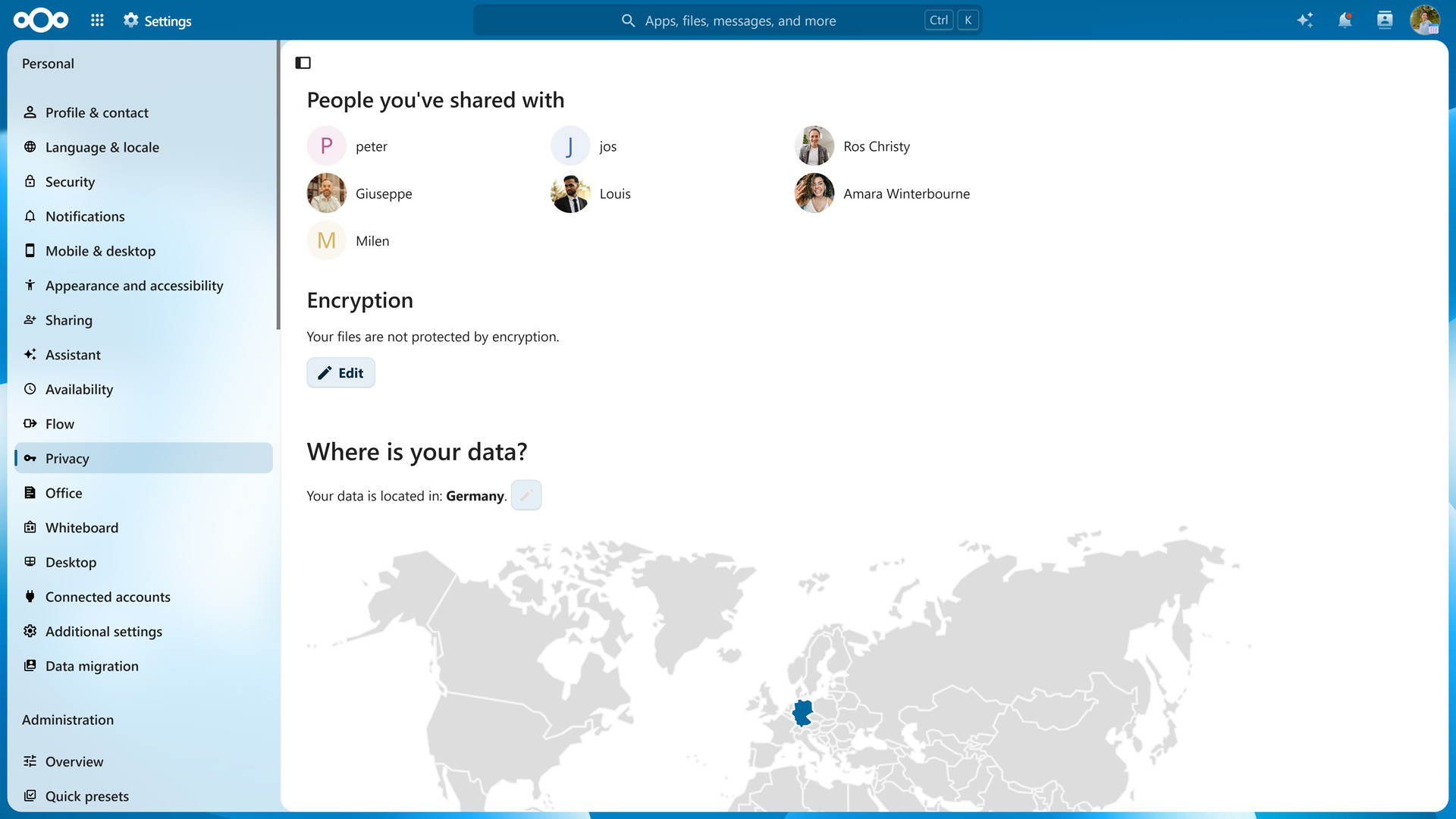Click the pencil icon next to Germany
The image size is (1456, 819).
pos(526,495)
